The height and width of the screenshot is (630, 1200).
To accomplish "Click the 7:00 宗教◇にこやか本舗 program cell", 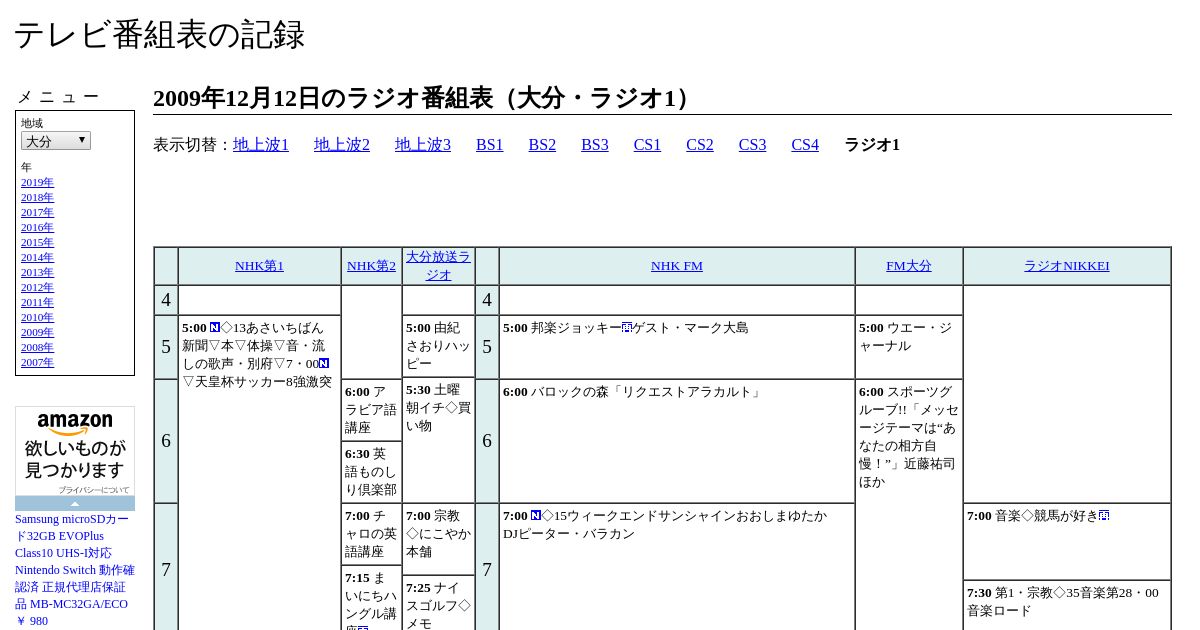I will click(x=438, y=539).
